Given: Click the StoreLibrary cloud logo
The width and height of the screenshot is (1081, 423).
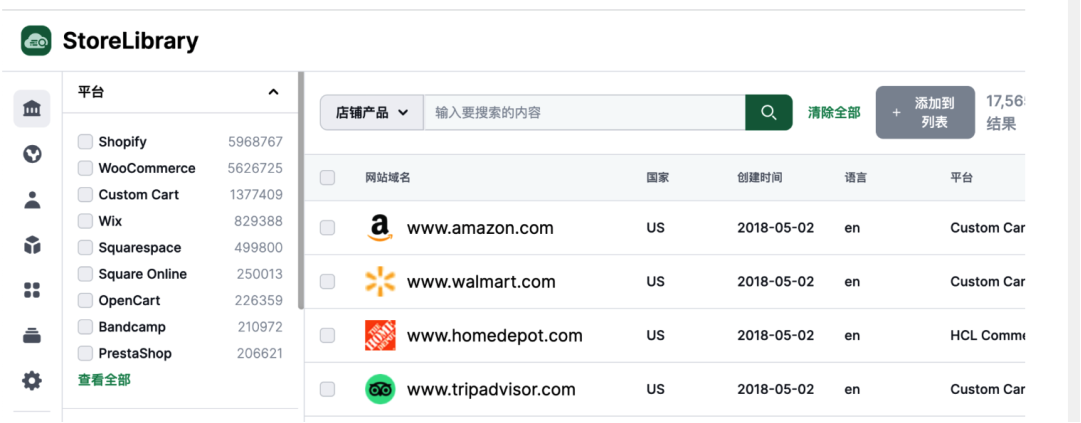Looking at the screenshot, I should point(36,41).
